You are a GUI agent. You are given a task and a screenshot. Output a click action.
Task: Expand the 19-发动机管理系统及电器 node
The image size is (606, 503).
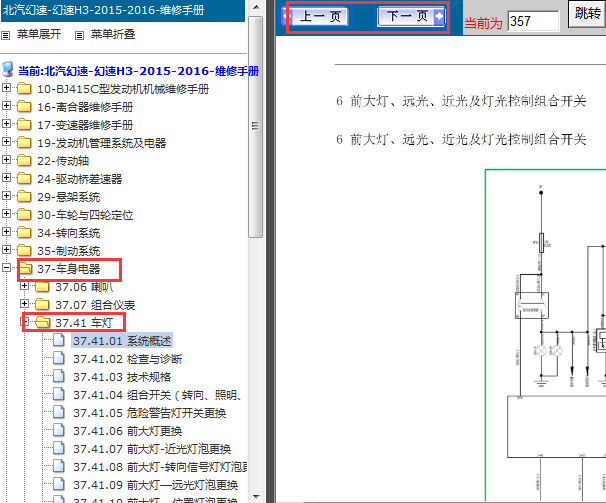pos(6,142)
